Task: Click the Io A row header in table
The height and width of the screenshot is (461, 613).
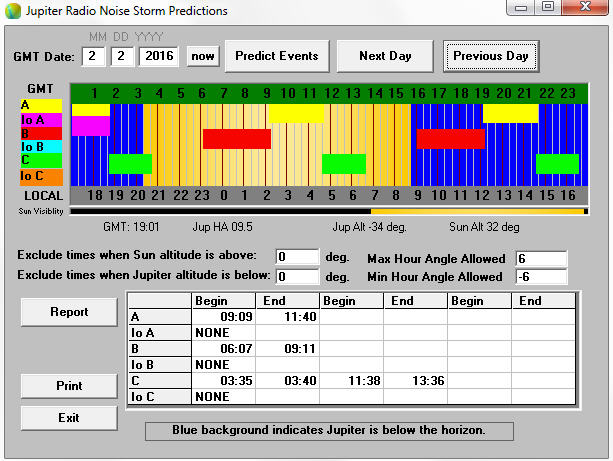Action: [160, 333]
